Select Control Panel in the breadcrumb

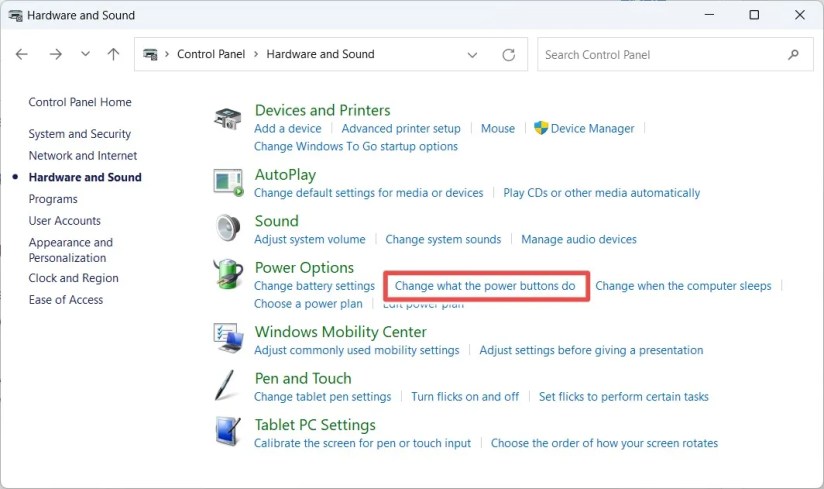pyautogui.click(x=211, y=54)
